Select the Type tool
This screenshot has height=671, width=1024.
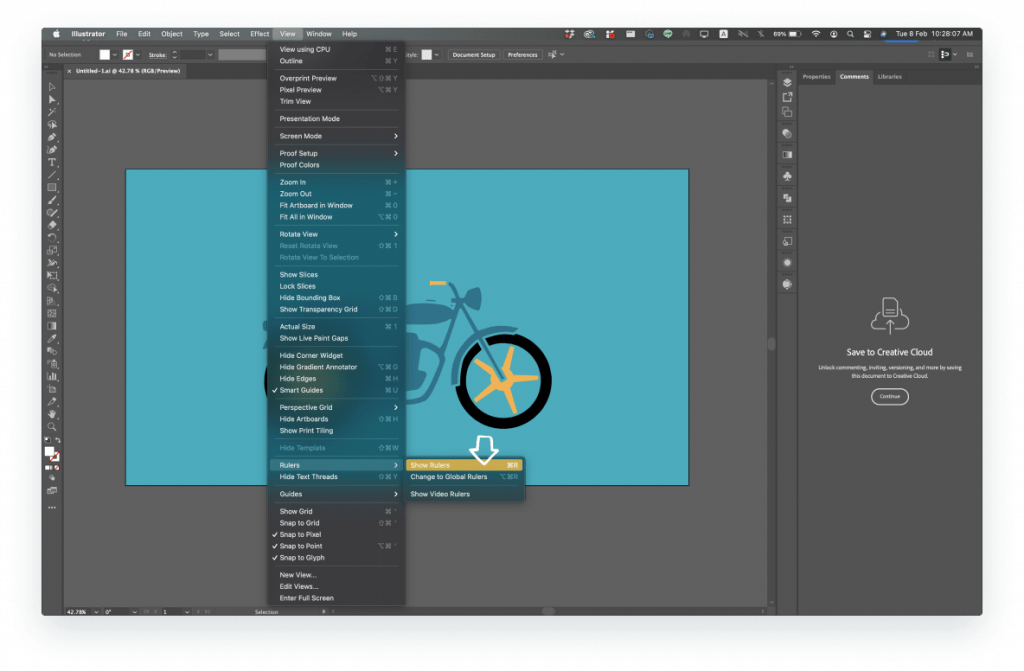click(x=52, y=161)
